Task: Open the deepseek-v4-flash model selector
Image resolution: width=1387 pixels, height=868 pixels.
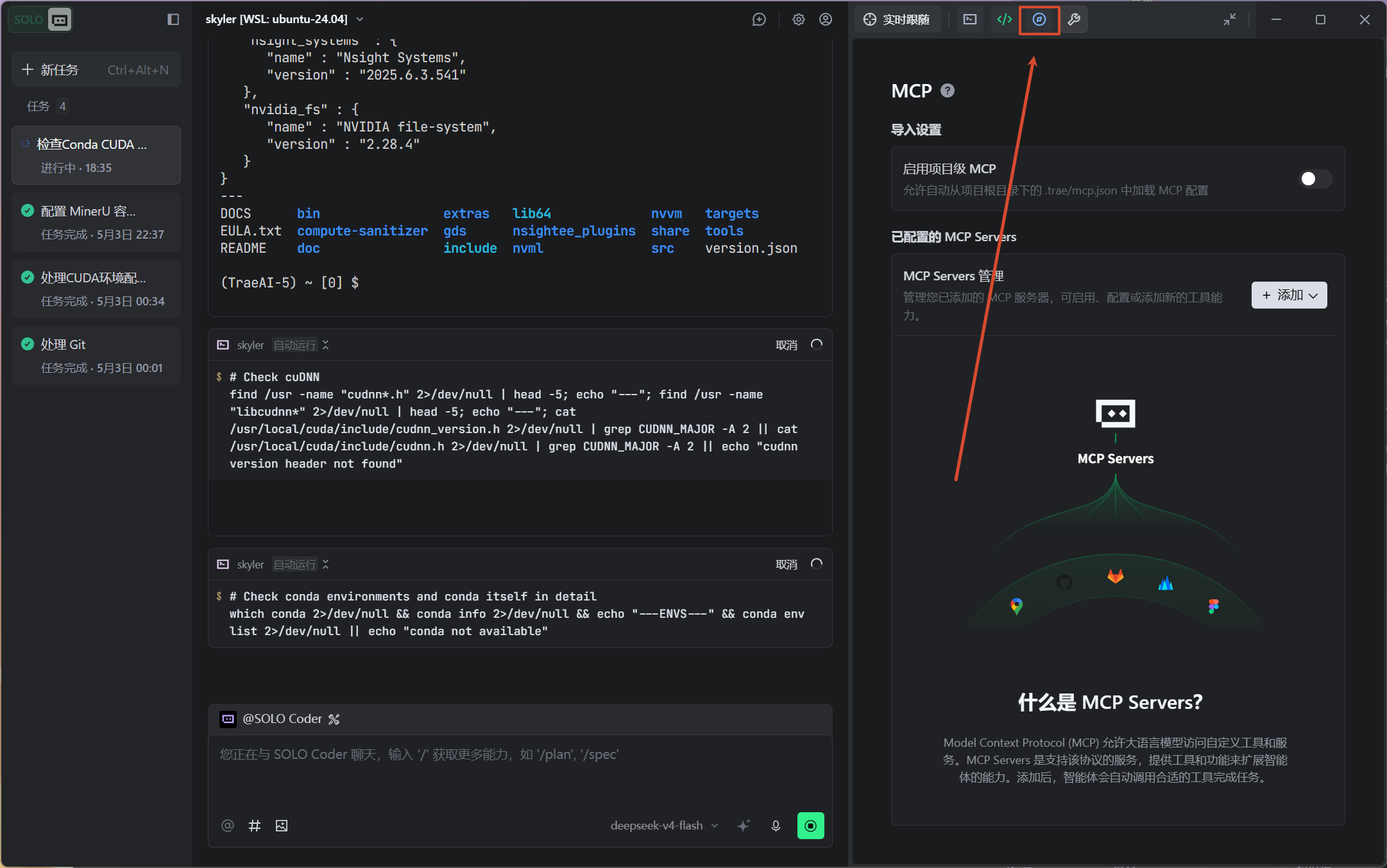Action: pos(664,826)
